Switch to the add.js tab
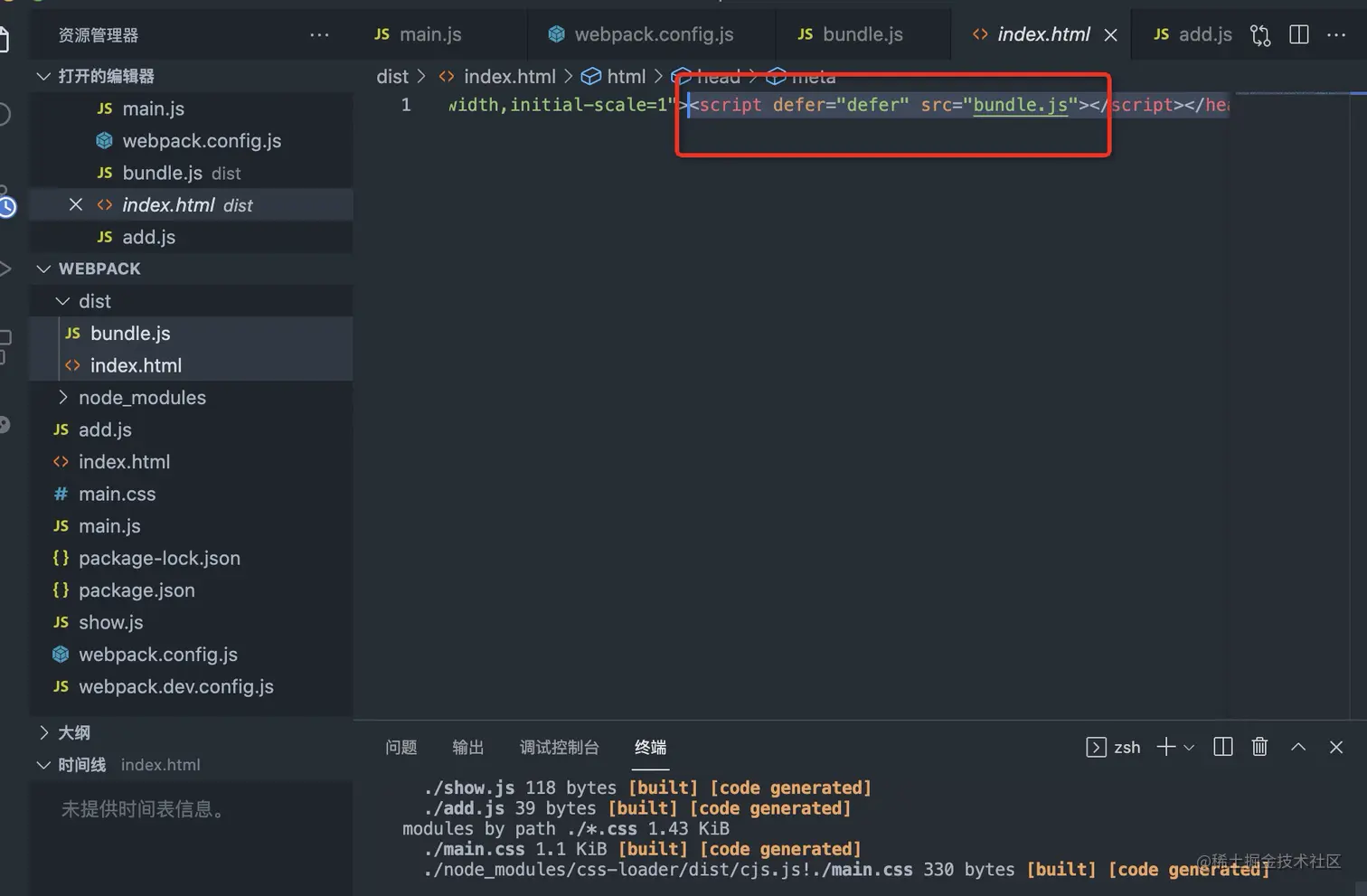 click(1193, 34)
